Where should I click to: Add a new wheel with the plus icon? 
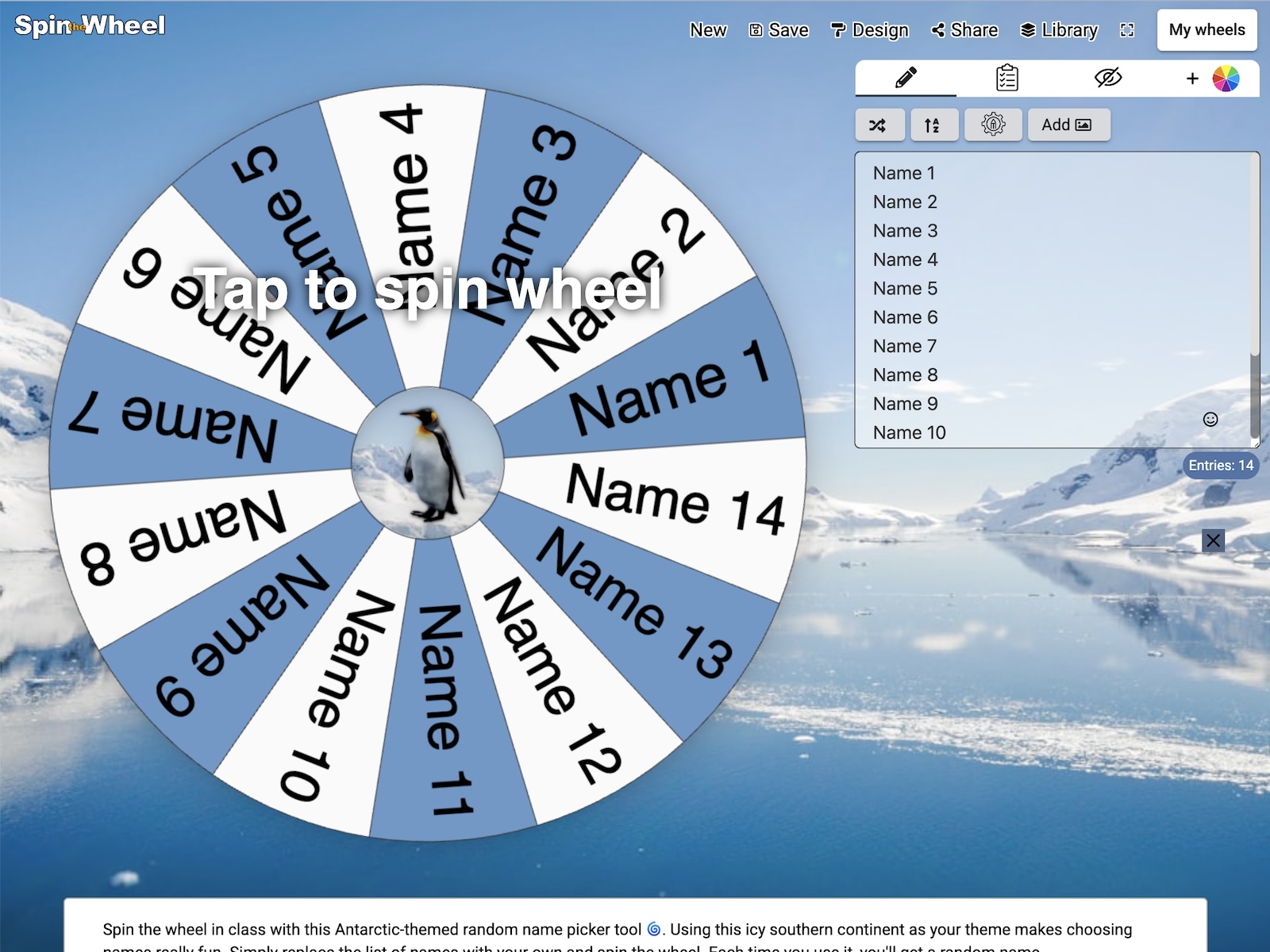pos(1192,79)
